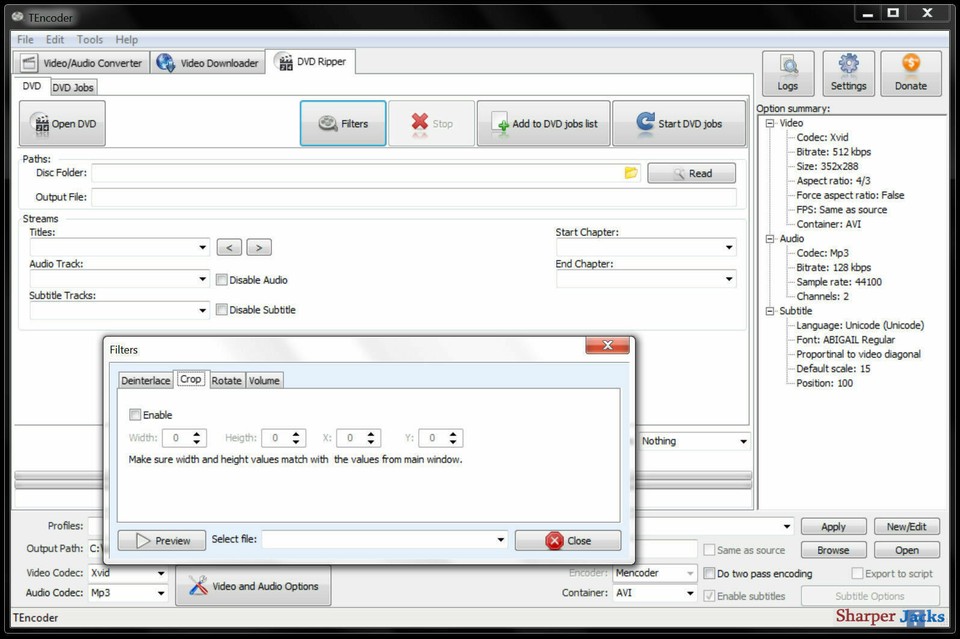
Task: Enable Do two pass encoding
Action: click(710, 573)
